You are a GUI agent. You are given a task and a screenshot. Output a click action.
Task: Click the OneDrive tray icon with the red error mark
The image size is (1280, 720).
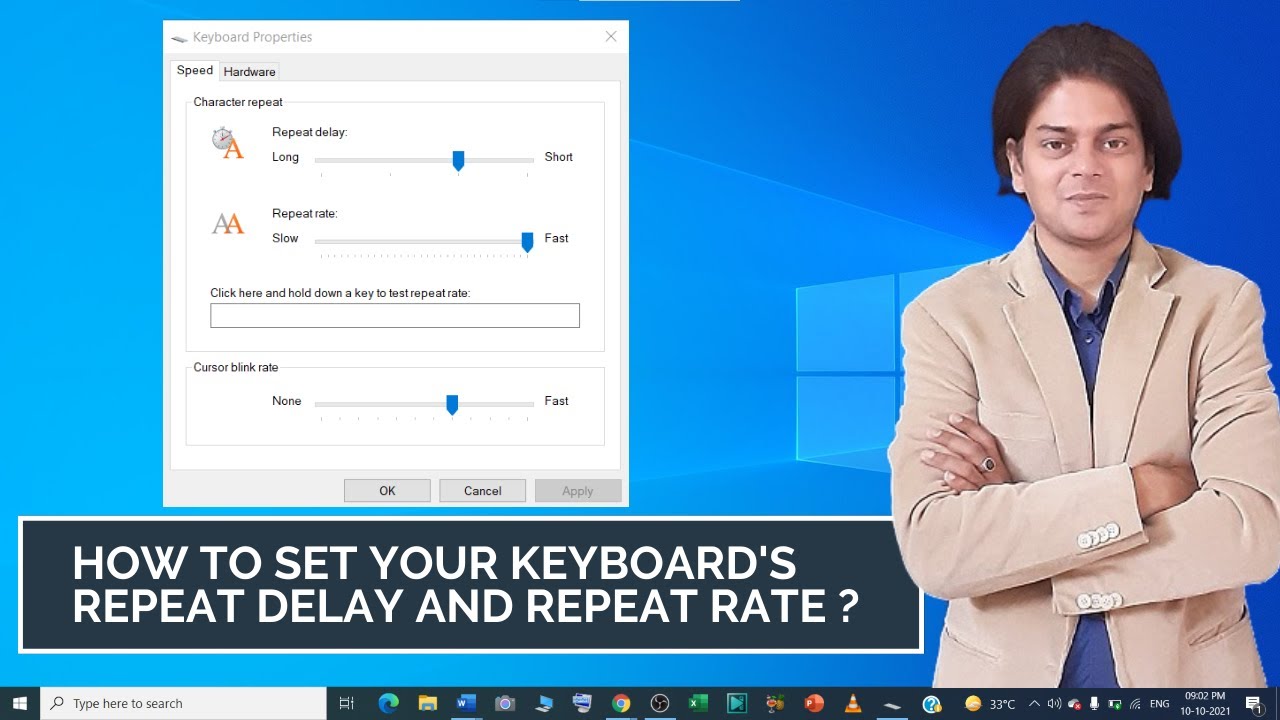click(1075, 704)
